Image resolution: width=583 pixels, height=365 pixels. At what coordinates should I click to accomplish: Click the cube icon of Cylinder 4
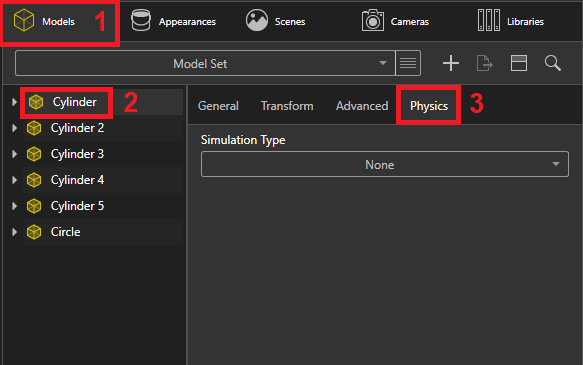(34, 180)
